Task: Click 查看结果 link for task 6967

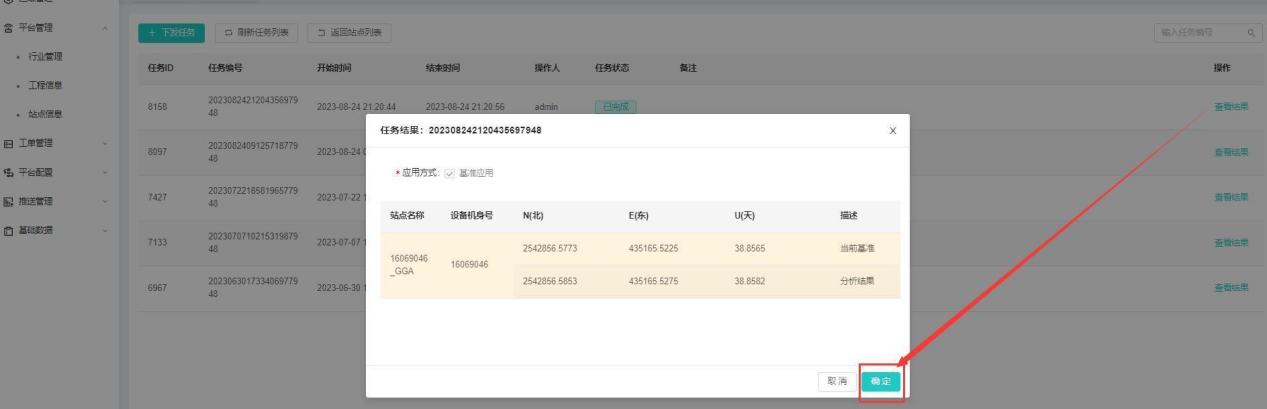Action: pyautogui.click(x=1230, y=287)
